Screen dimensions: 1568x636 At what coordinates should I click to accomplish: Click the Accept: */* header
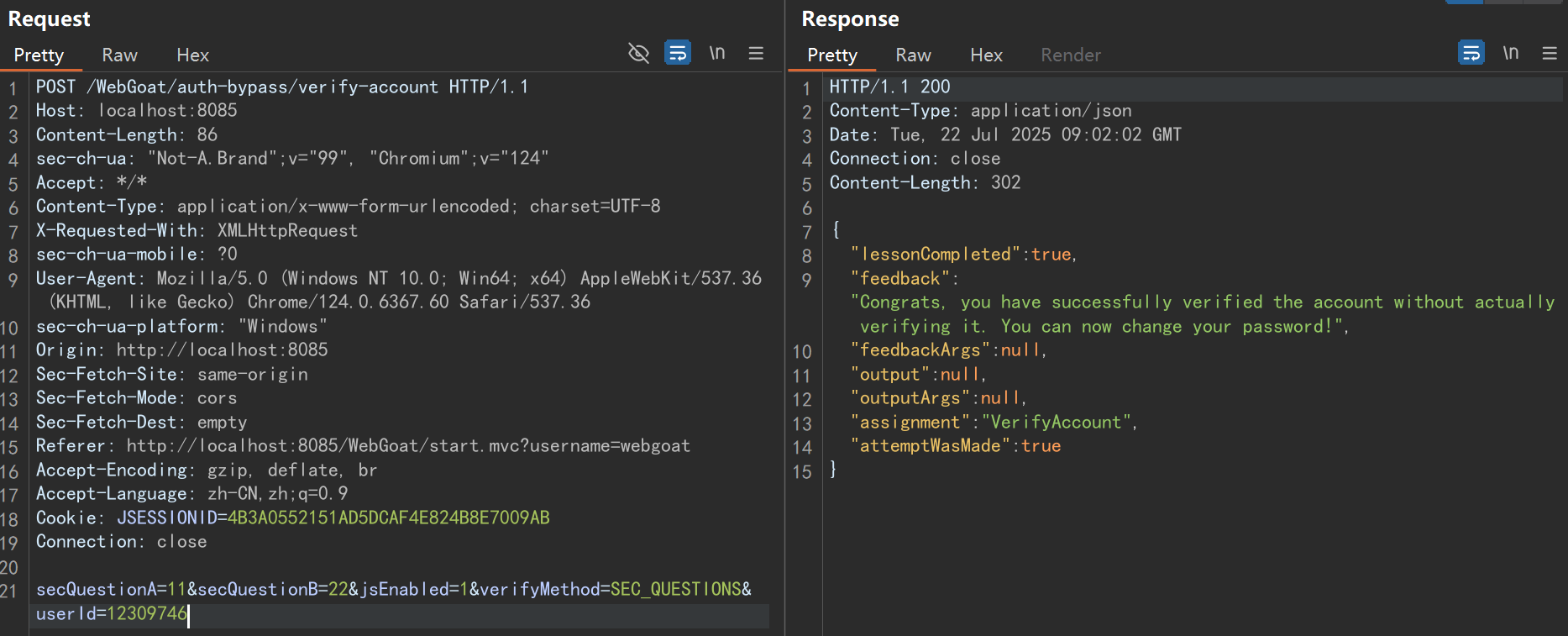pos(92,182)
